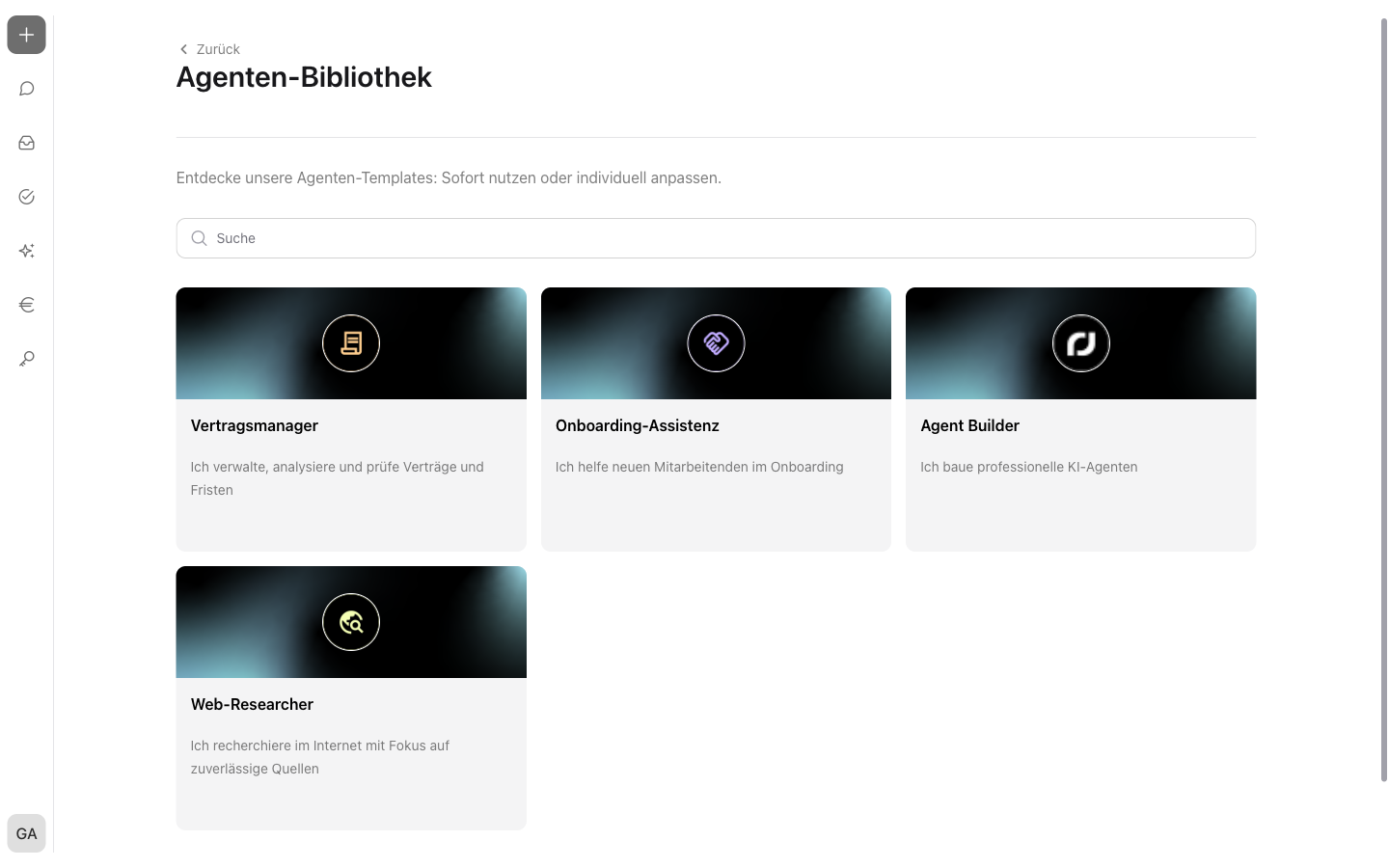
Task: Click the Agent Builder logo icon
Action: 1081,343
